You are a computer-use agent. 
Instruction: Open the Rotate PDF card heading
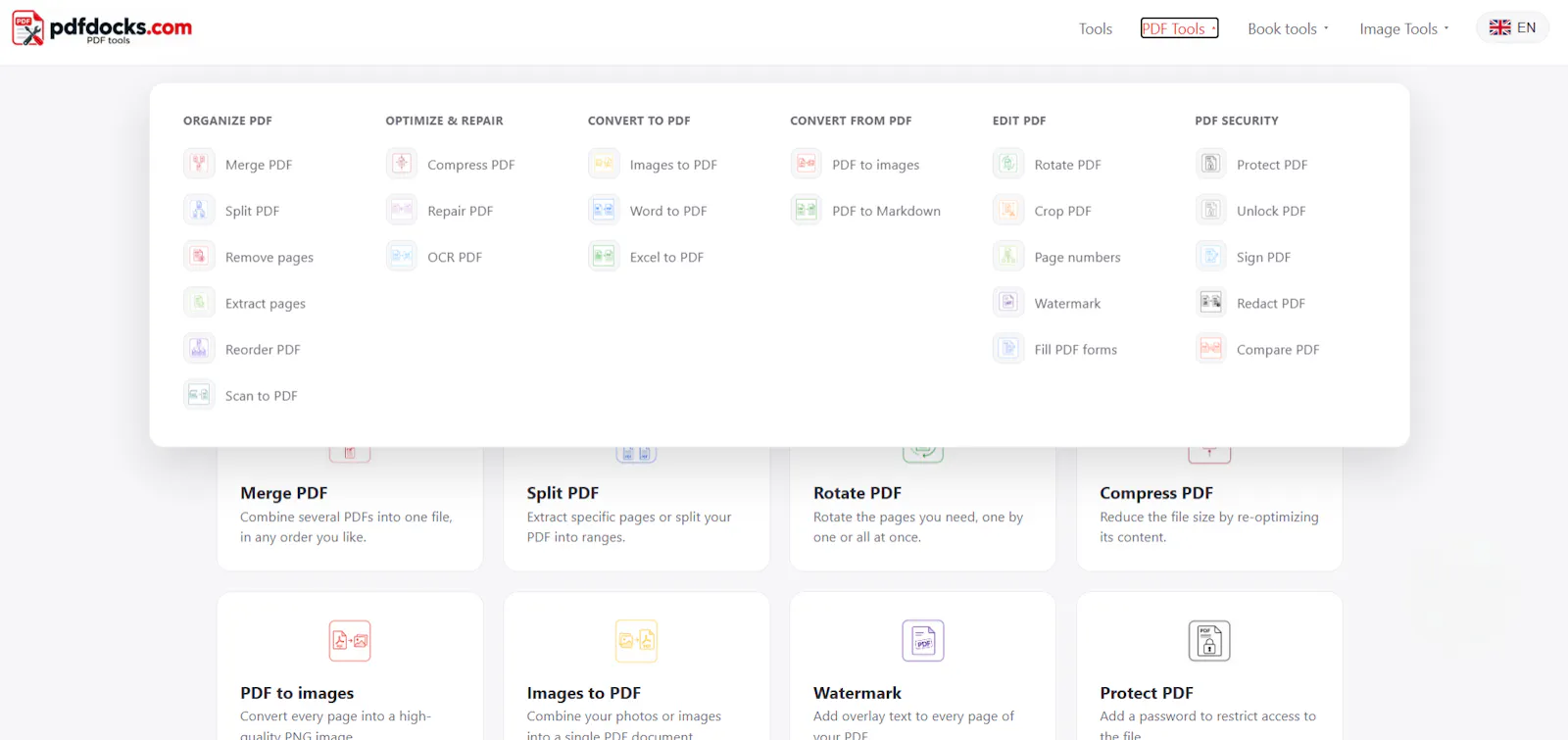coord(857,493)
